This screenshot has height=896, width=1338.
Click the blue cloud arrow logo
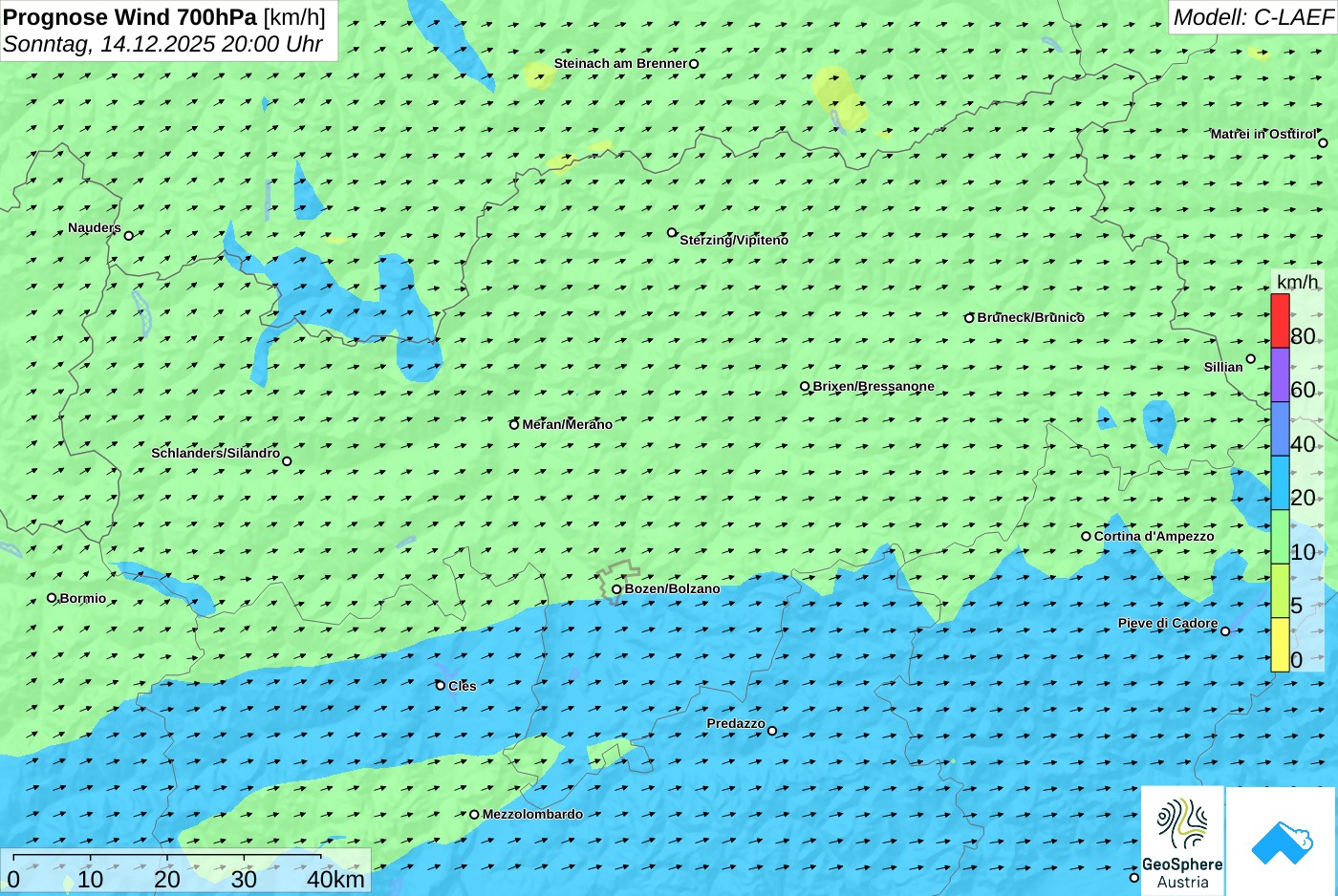pos(1281,842)
